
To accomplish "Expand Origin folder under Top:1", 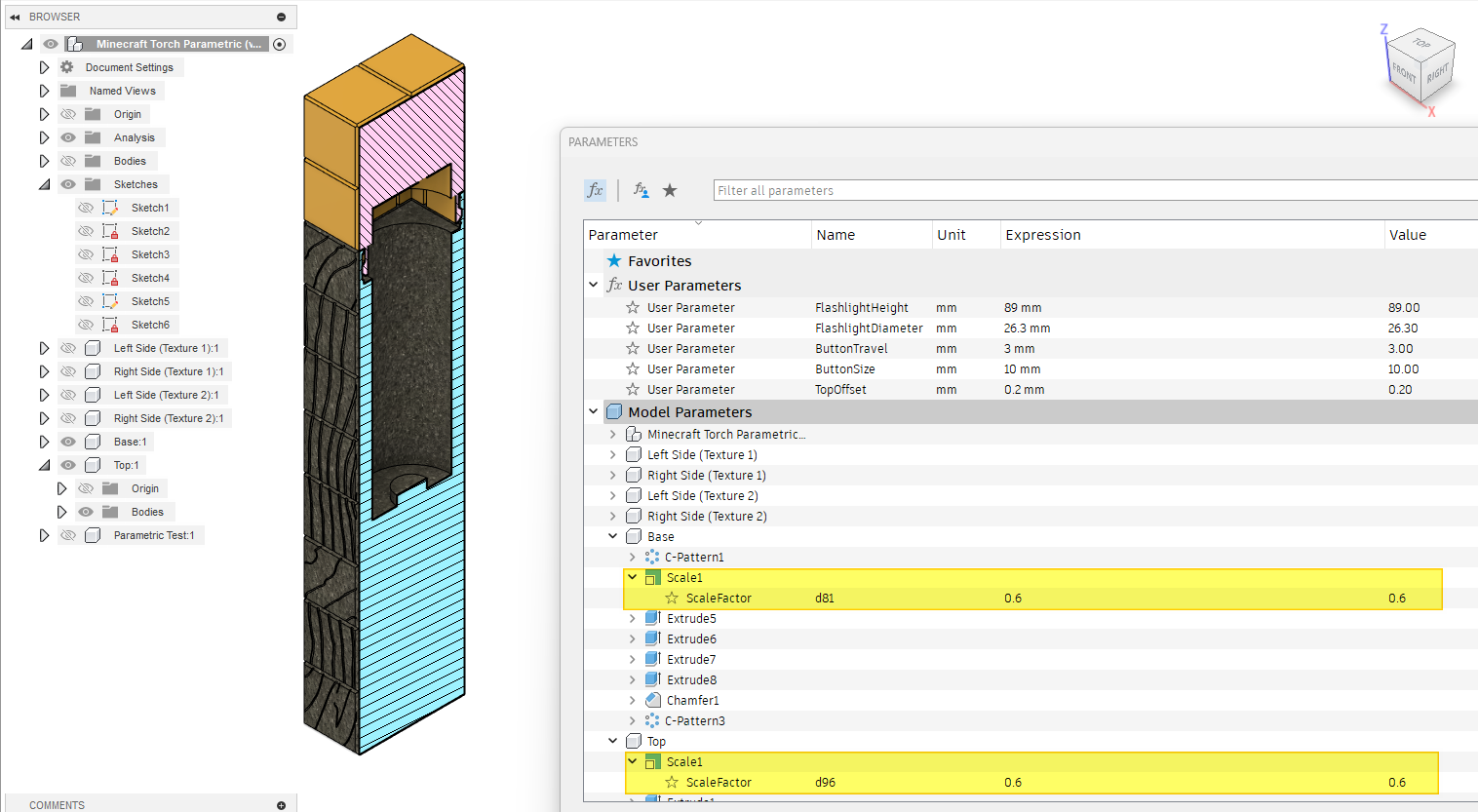I will [61, 488].
